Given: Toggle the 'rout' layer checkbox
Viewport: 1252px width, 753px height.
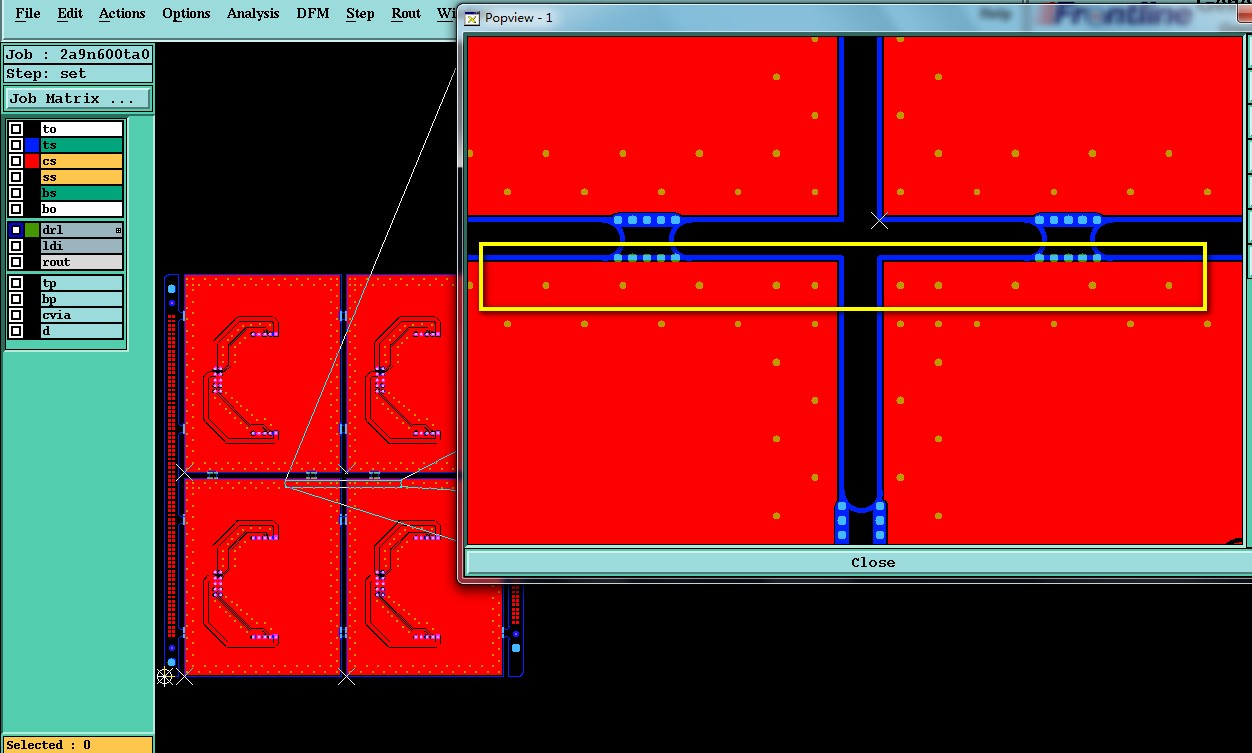Looking at the screenshot, I should click(x=16, y=262).
